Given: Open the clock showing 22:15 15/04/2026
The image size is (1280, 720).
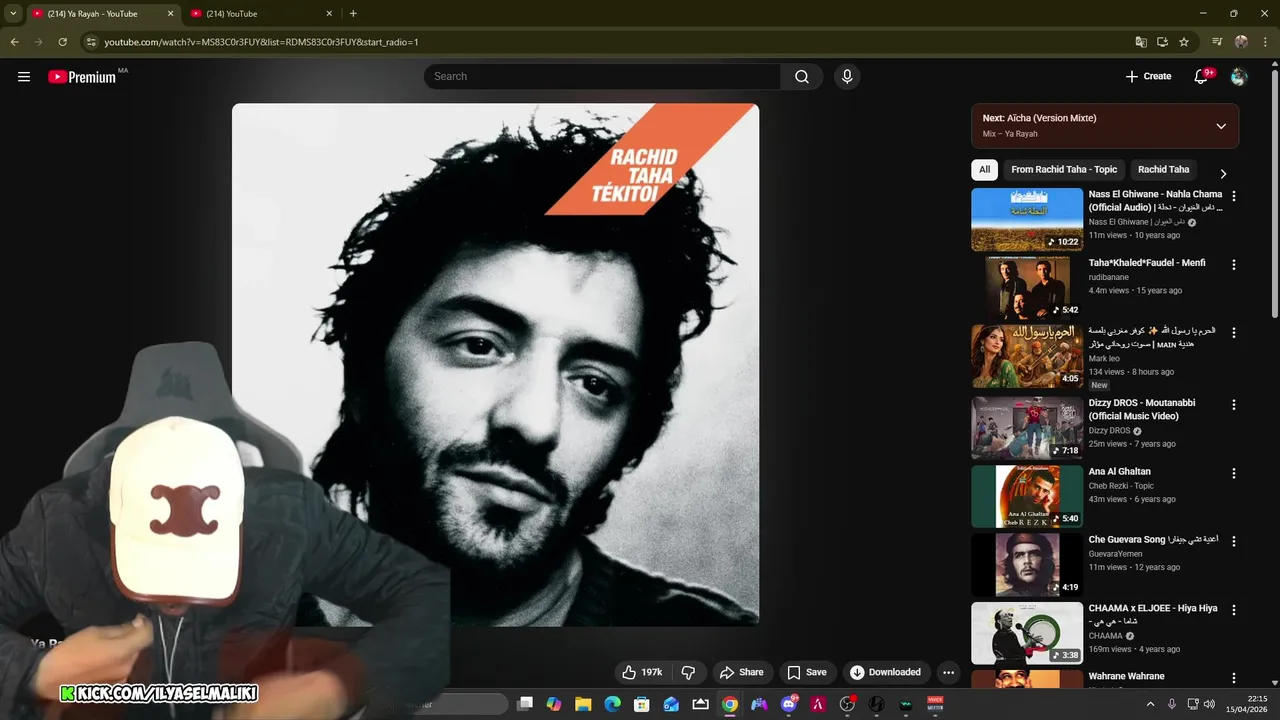Looking at the screenshot, I should (x=1249, y=704).
